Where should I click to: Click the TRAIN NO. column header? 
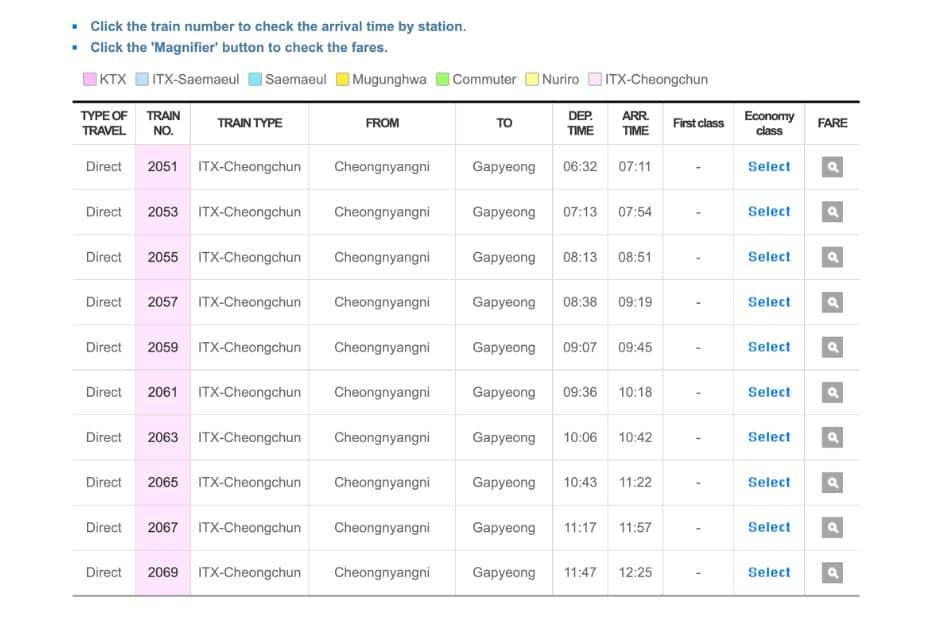(x=163, y=123)
